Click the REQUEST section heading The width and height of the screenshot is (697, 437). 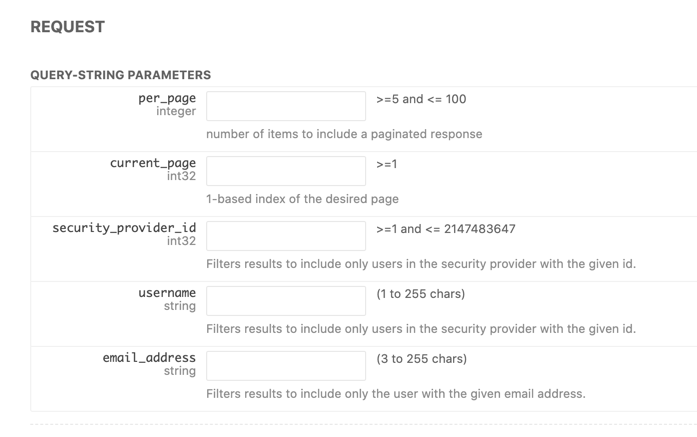coord(68,27)
